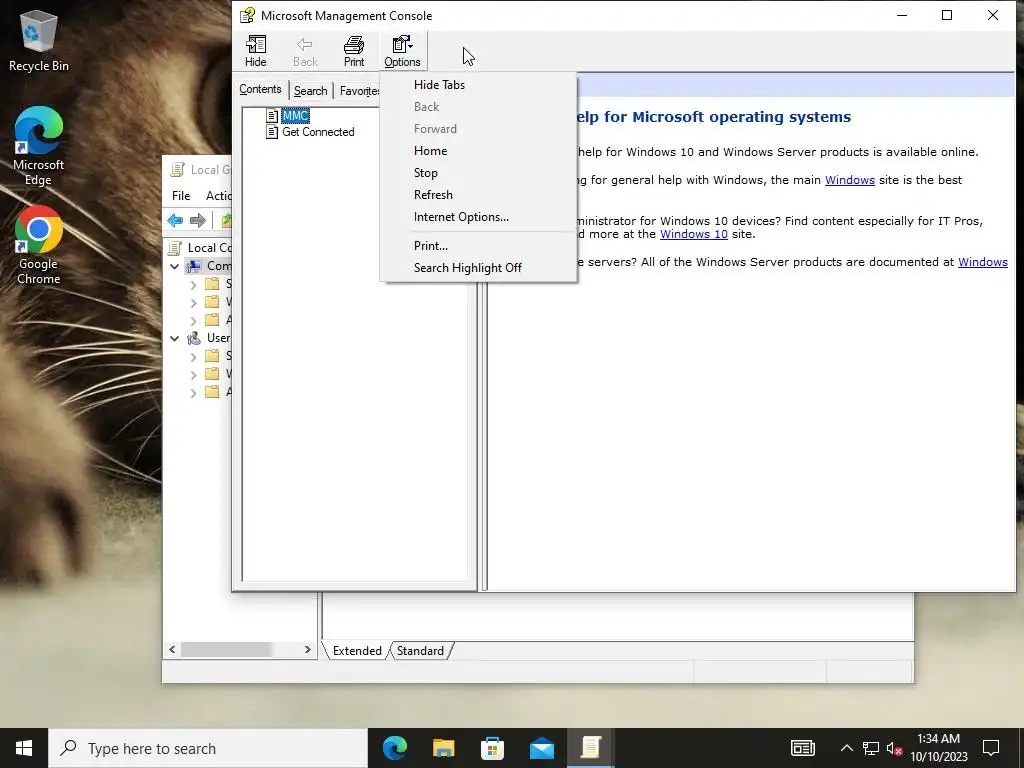The image size is (1024, 768).
Task: Open File menu in Group Policy window
Action: [x=181, y=195]
